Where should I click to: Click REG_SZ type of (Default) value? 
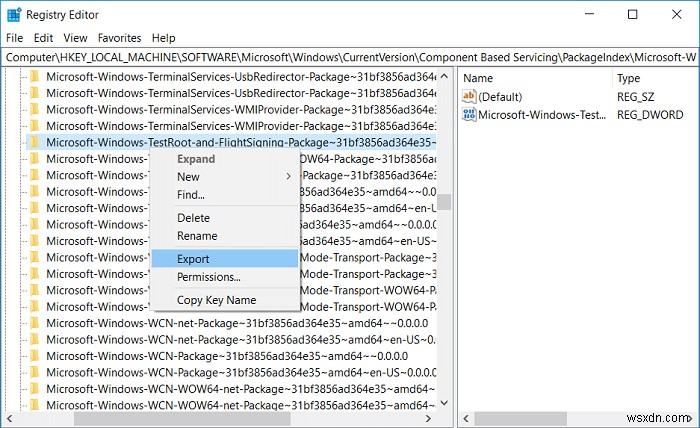point(635,97)
